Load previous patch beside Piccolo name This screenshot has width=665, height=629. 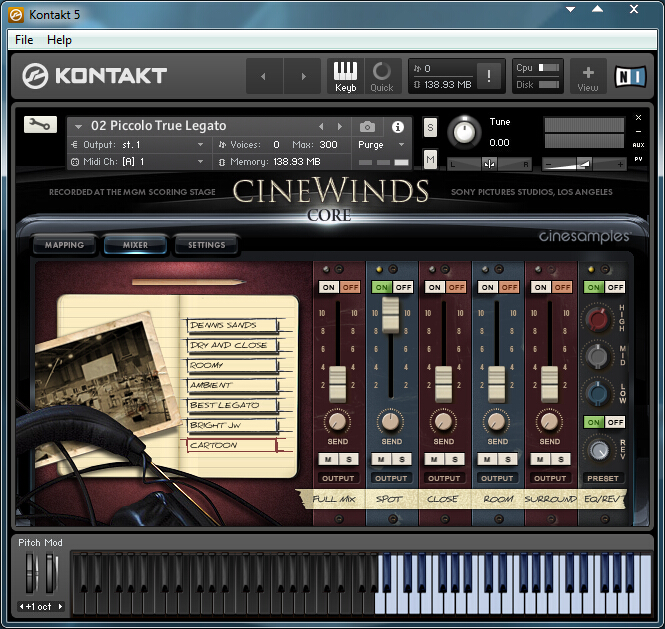tap(321, 126)
